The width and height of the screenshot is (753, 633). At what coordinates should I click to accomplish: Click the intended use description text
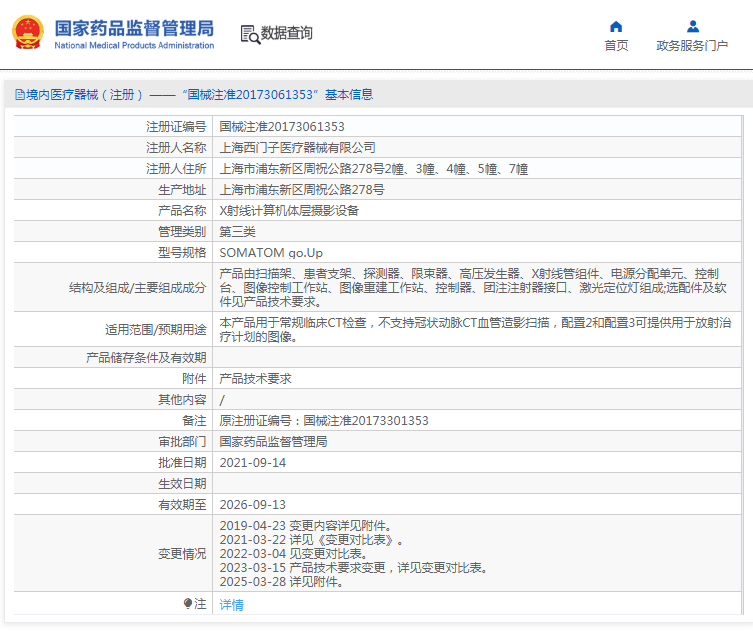(475, 329)
